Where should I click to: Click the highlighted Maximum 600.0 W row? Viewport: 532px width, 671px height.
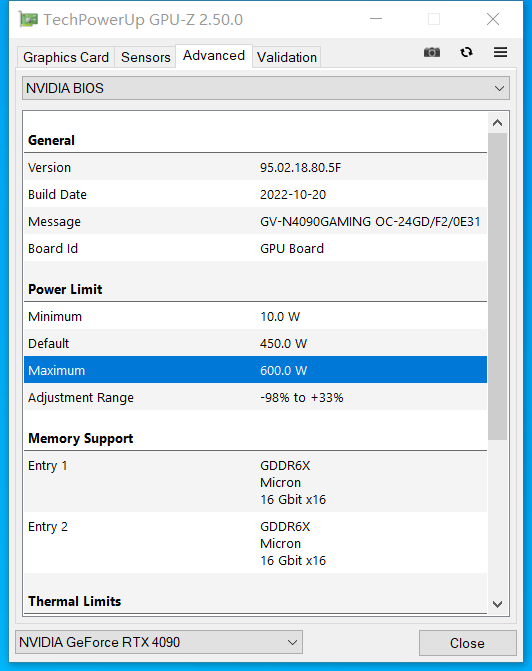(256, 370)
